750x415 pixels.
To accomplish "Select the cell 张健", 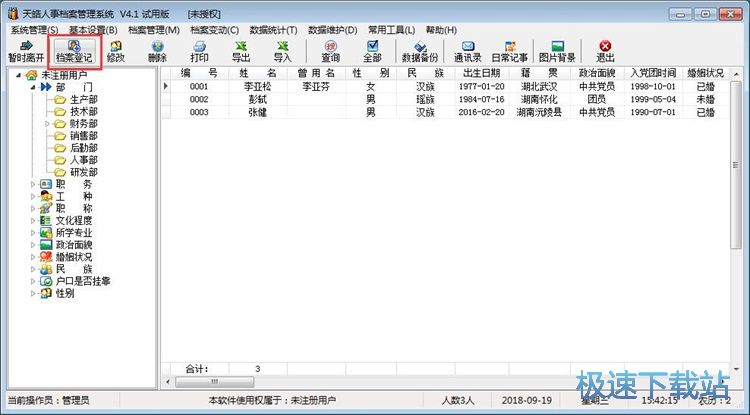I will (258, 112).
